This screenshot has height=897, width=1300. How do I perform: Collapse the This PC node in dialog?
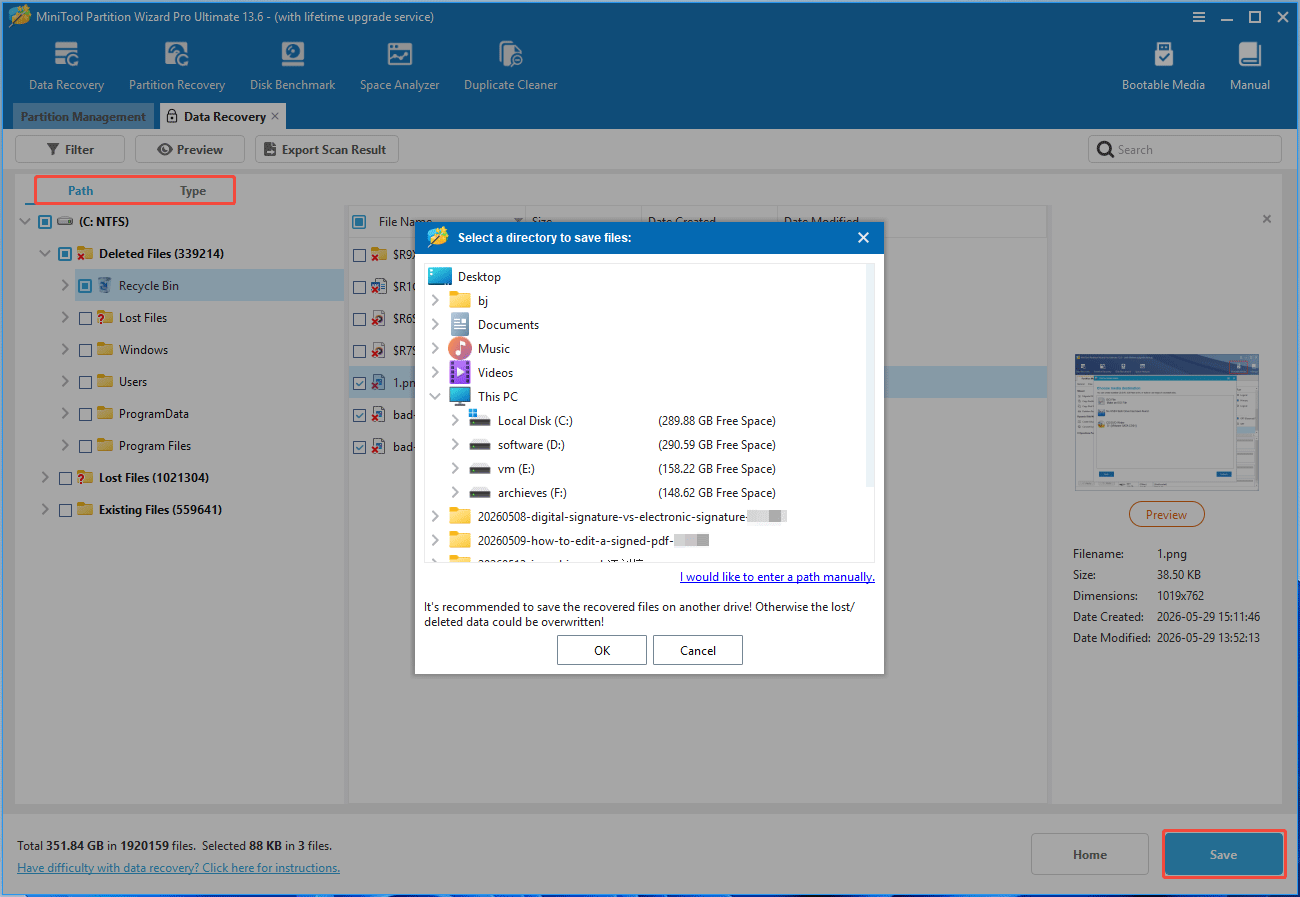435,396
